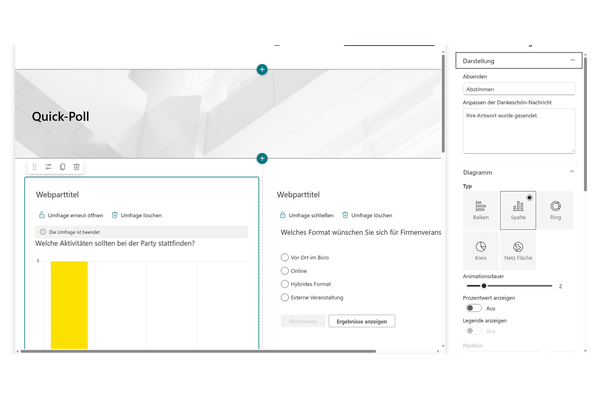Click the web part delete trash icon
This screenshot has width=600, height=400.
77,167
